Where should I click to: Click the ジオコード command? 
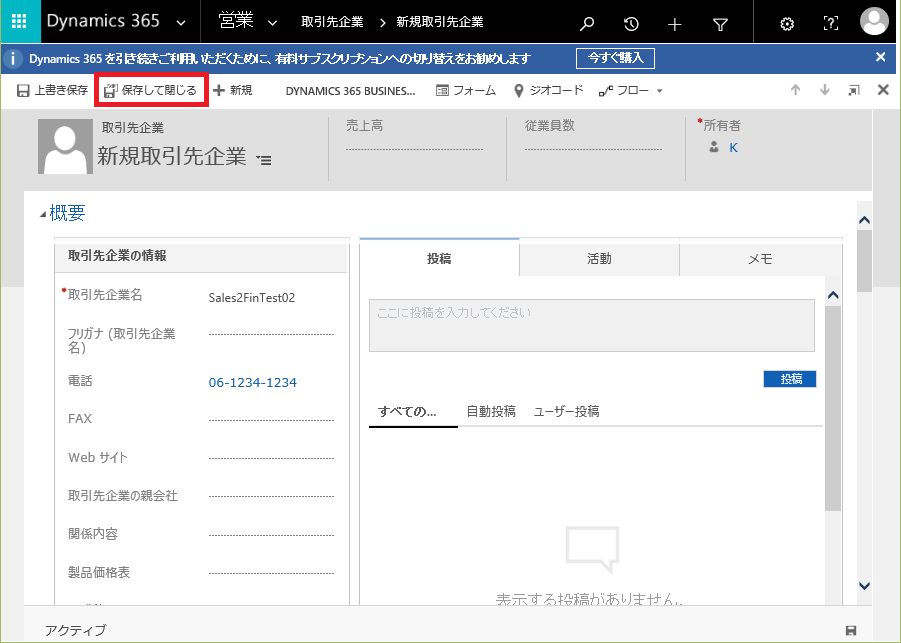click(x=548, y=90)
